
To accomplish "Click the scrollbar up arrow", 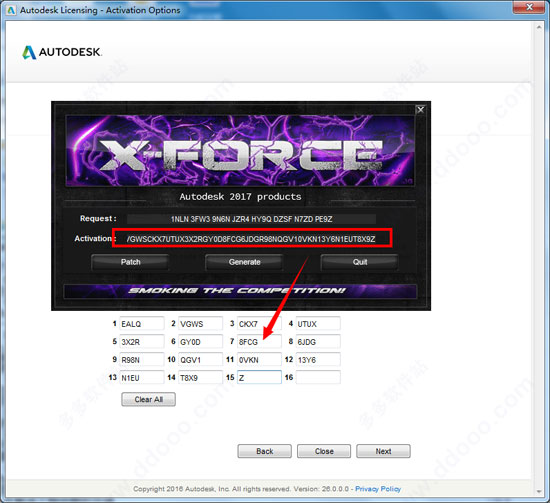I will pyautogui.click(x=539, y=27).
